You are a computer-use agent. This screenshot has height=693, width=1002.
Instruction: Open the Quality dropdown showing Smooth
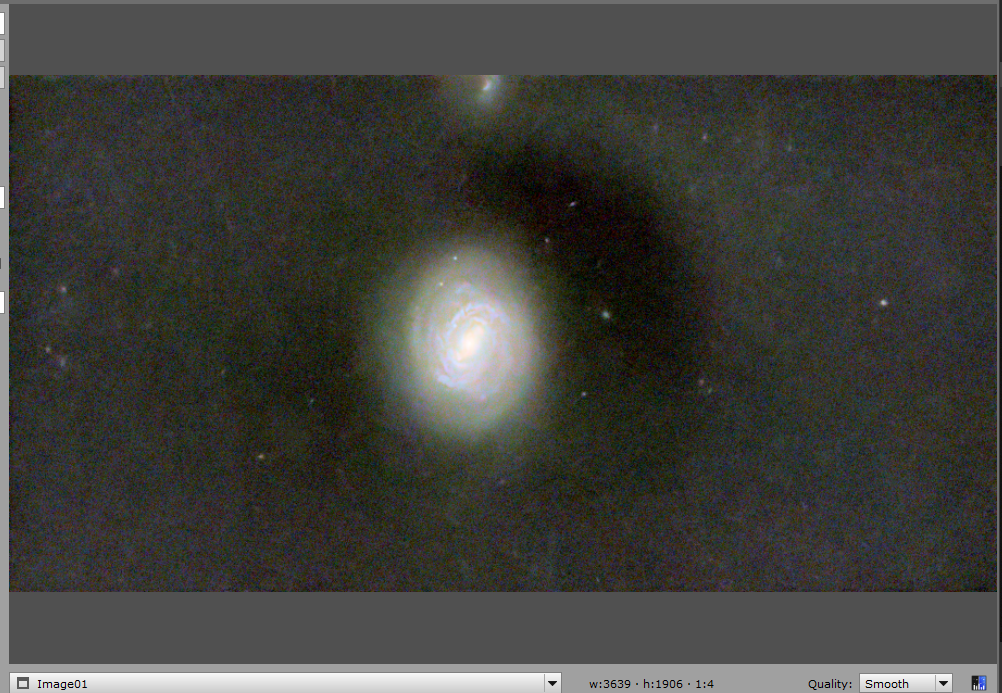906,683
